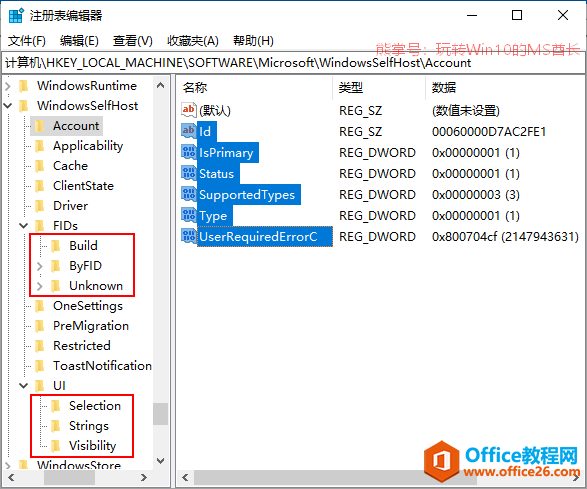
Task: Collapse the FIDs key
Action: pyautogui.click(x=24, y=226)
